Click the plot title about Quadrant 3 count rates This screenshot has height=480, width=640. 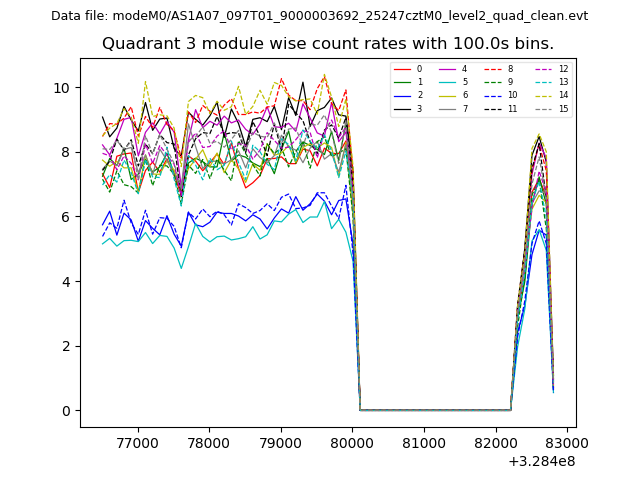click(327, 44)
